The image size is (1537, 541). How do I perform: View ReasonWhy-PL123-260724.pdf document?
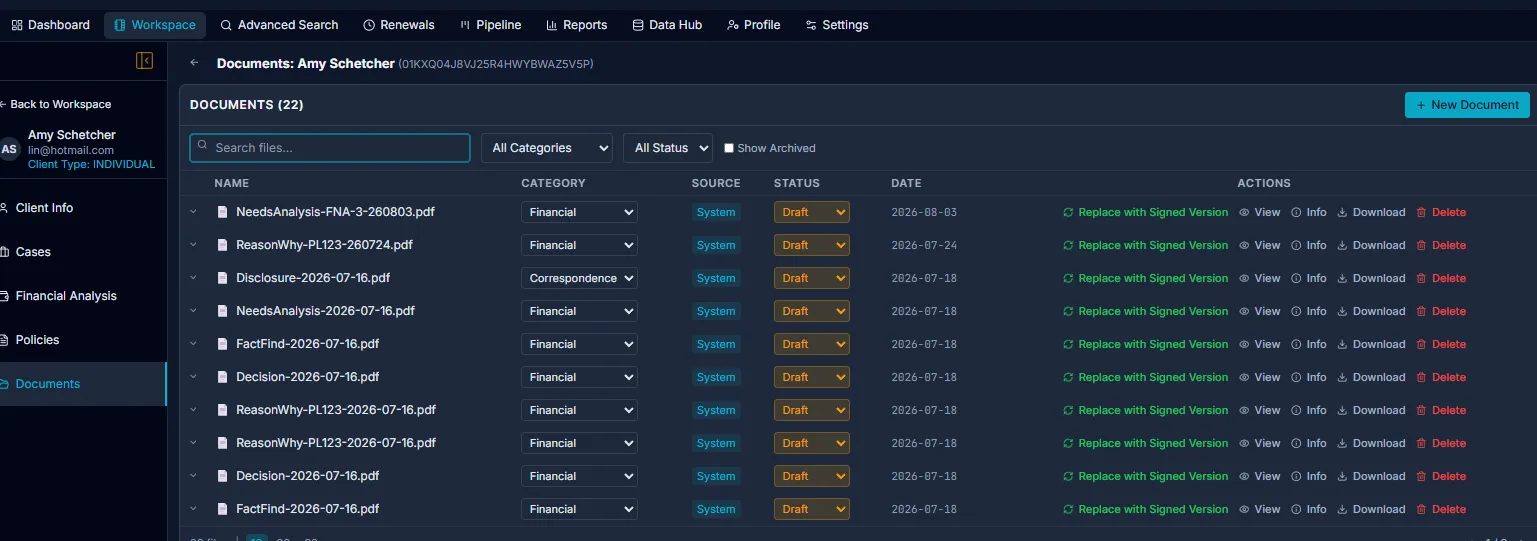point(1260,245)
